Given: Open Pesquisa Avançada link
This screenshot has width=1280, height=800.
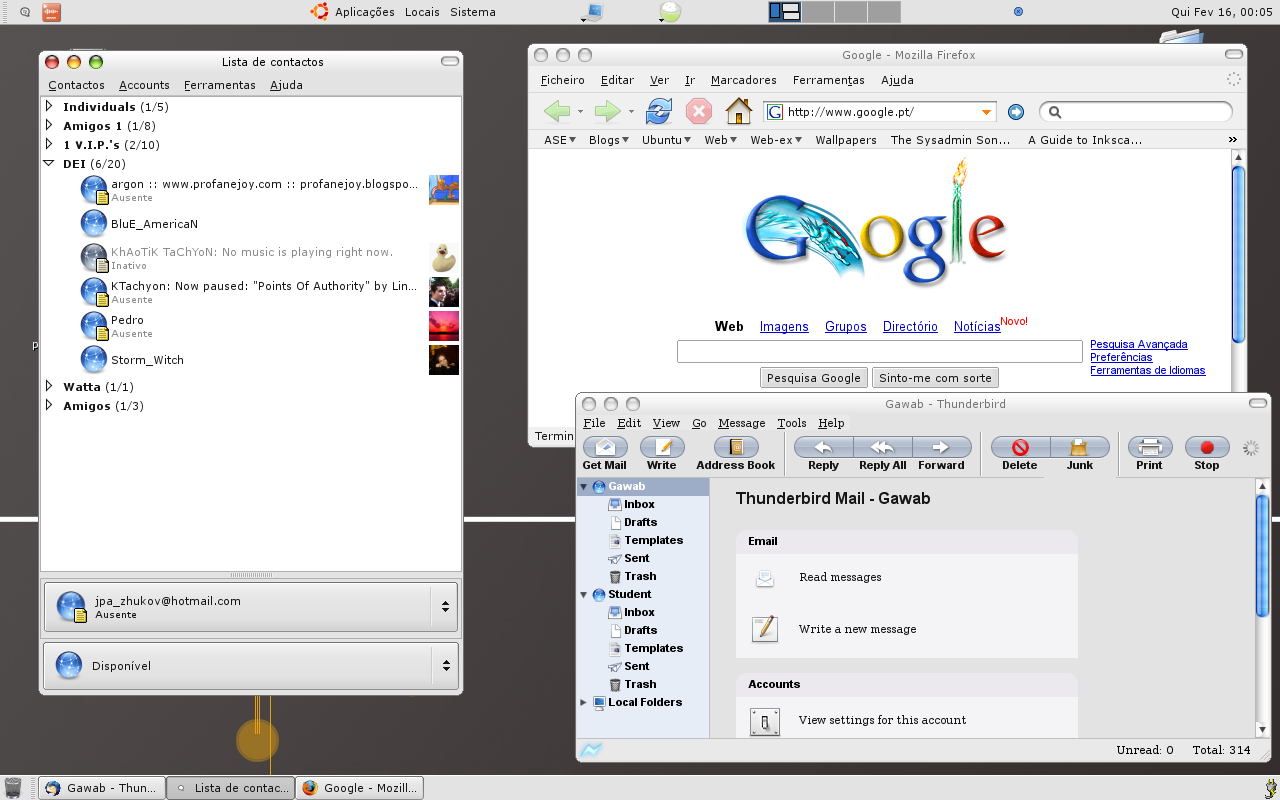Looking at the screenshot, I should [x=1139, y=344].
